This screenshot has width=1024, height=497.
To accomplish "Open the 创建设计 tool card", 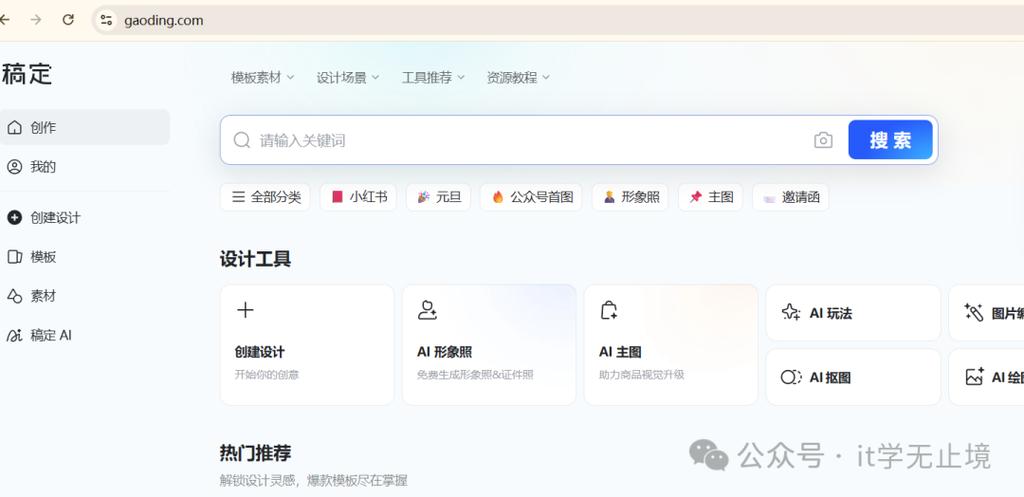I will [x=307, y=345].
